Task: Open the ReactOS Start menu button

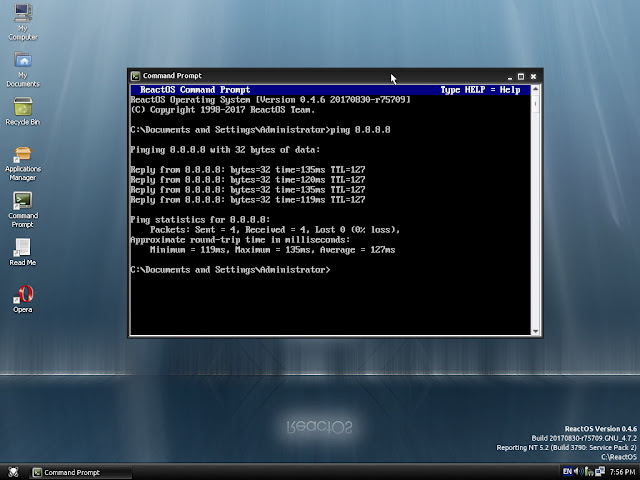Action: click(x=13, y=472)
